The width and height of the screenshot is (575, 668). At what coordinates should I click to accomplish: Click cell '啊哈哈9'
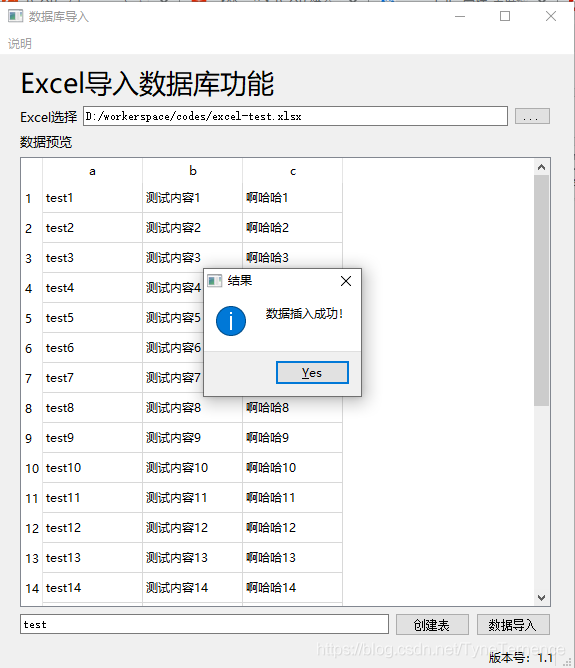[x=293, y=438]
